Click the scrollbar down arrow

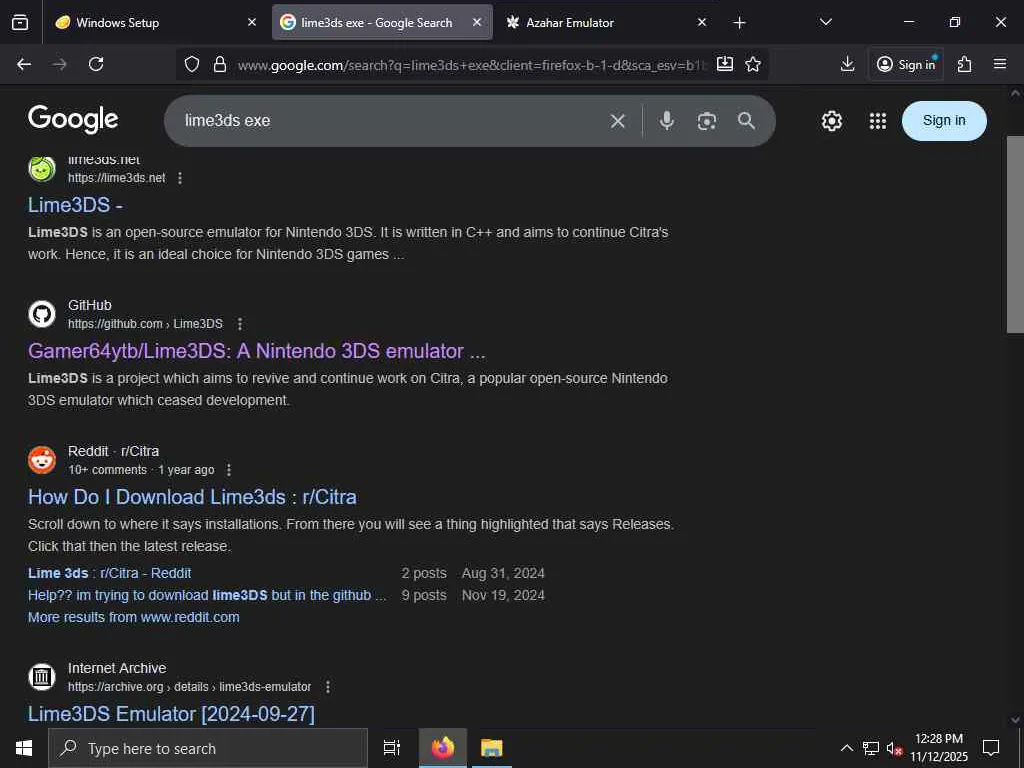(1015, 720)
